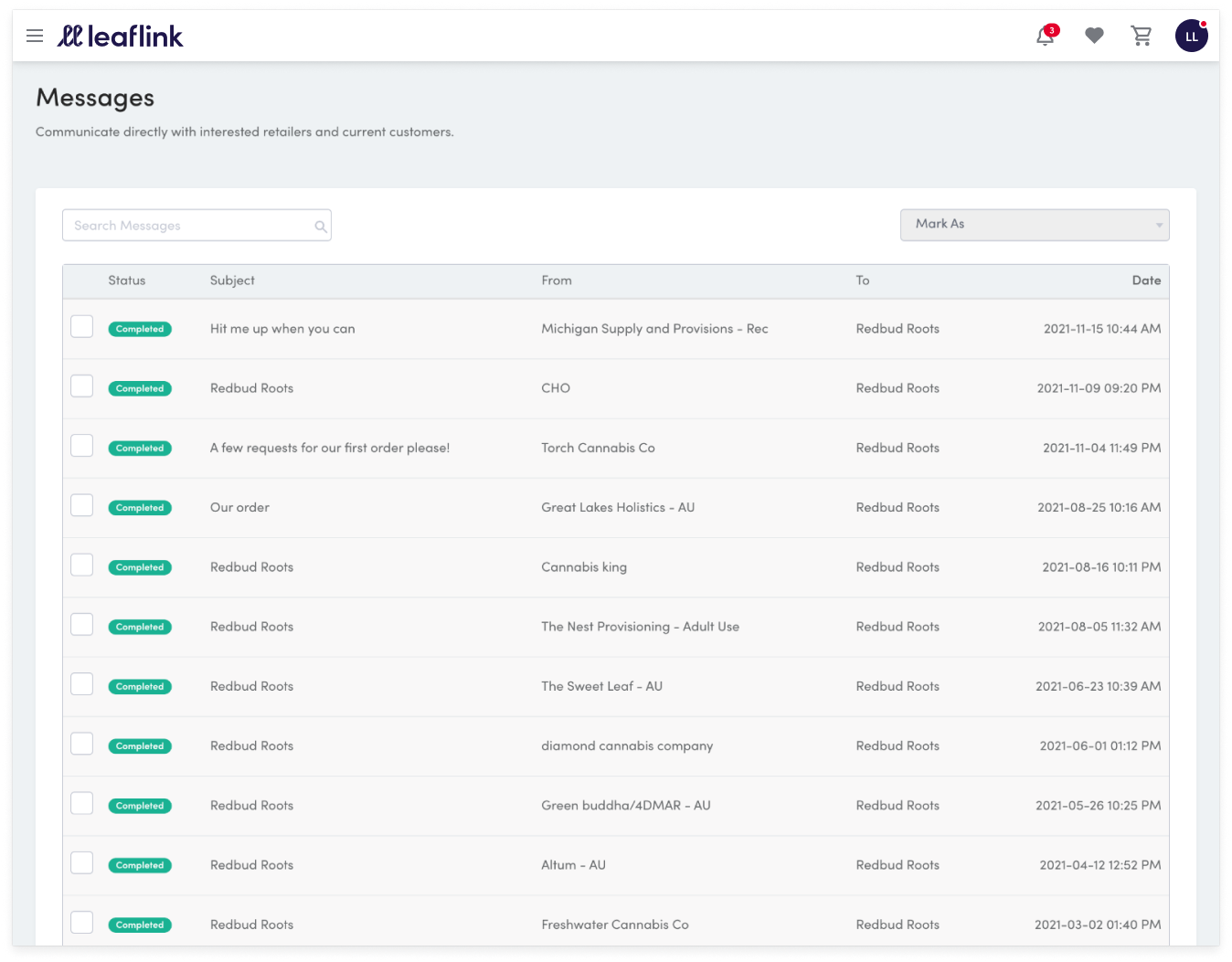This screenshot has height=962, width=1232.
Task: Click date '2021-08-05 11:32 AM'
Action: tap(1099, 627)
